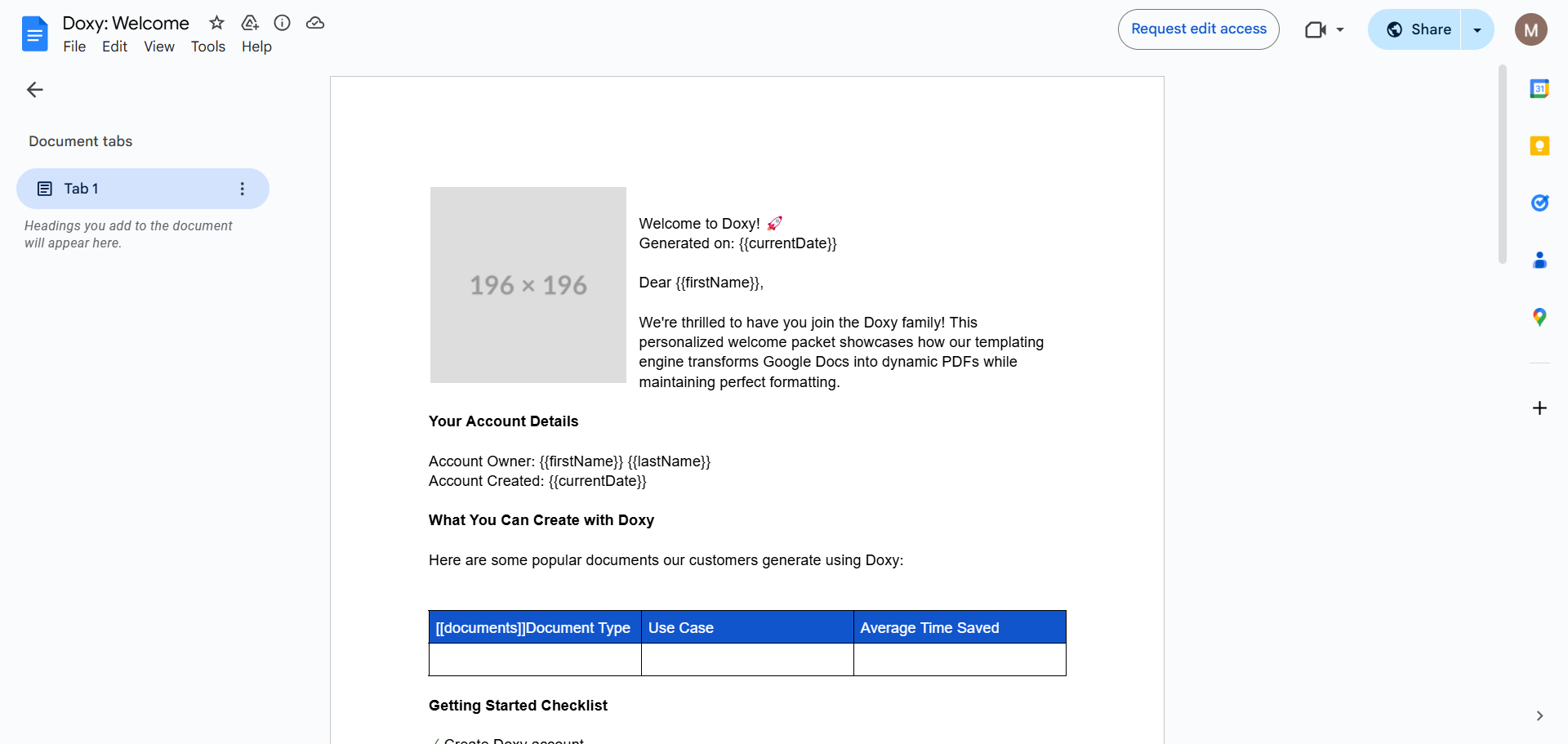Open the Edit menu
1568x744 pixels.
114,47
